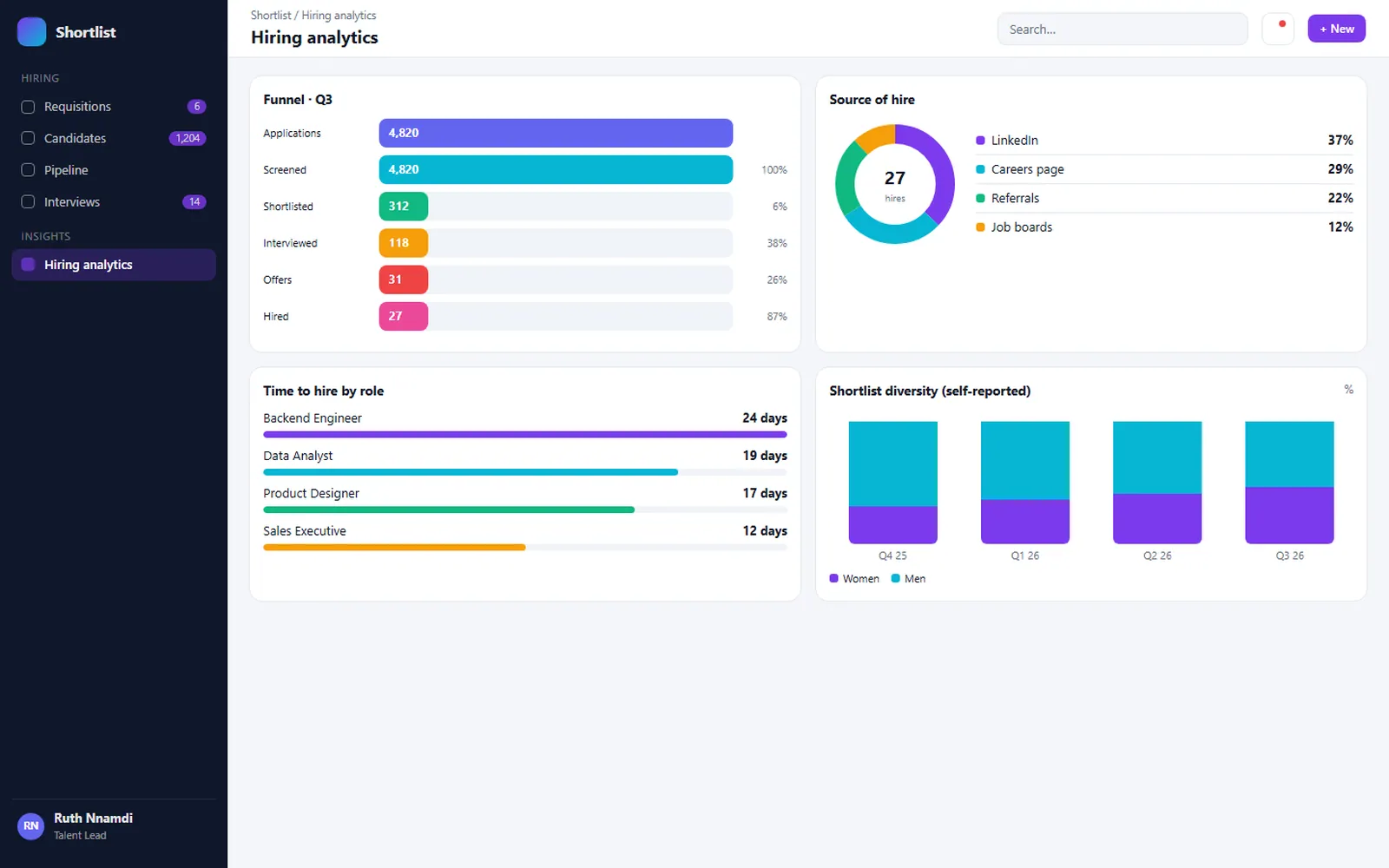Click the Talent Lead role label

click(x=80, y=836)
